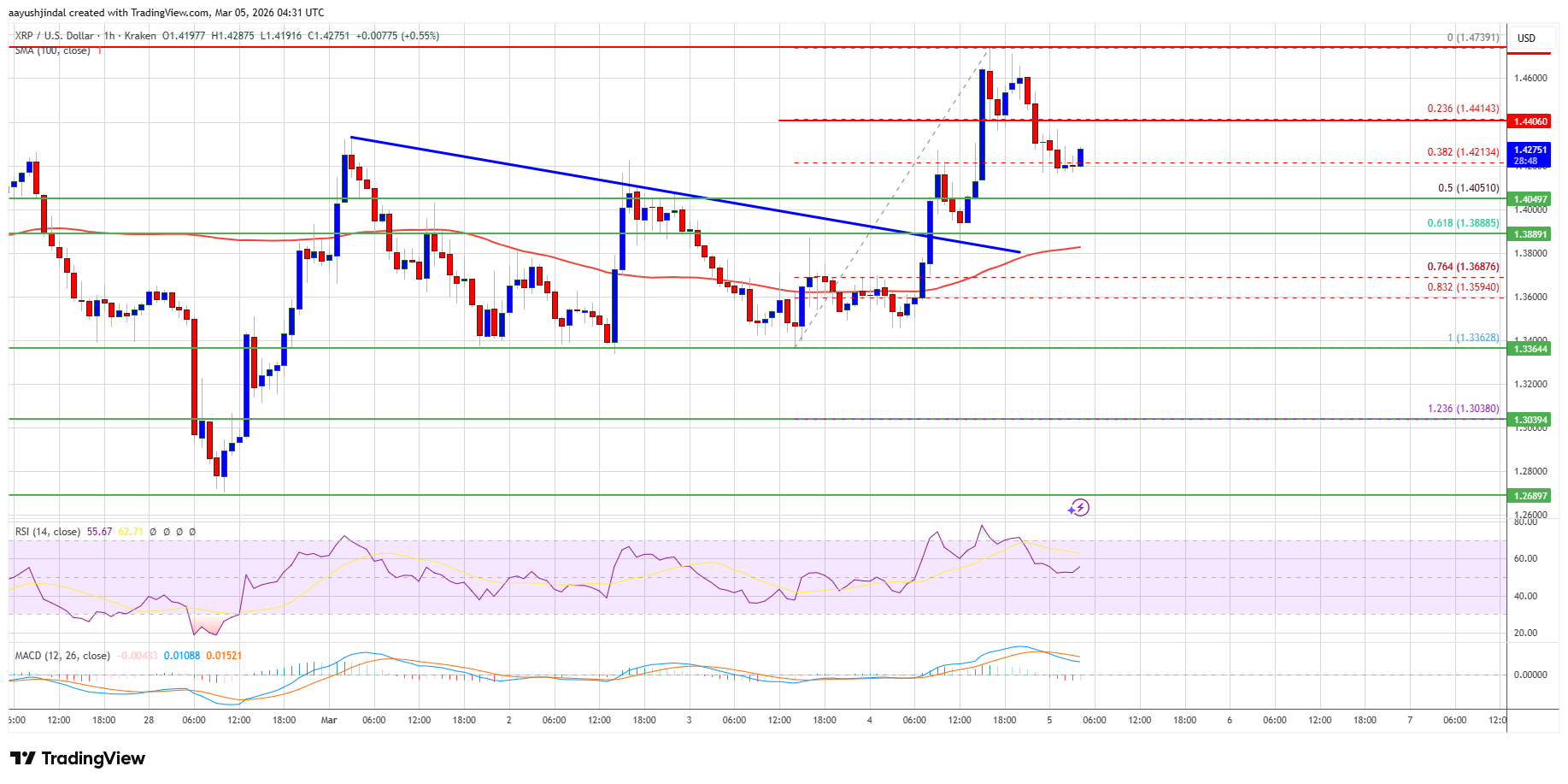Screen dimensions: 1568x784
Task: Click the red price flag showing 1.44060
Action: pos(1530,121)
